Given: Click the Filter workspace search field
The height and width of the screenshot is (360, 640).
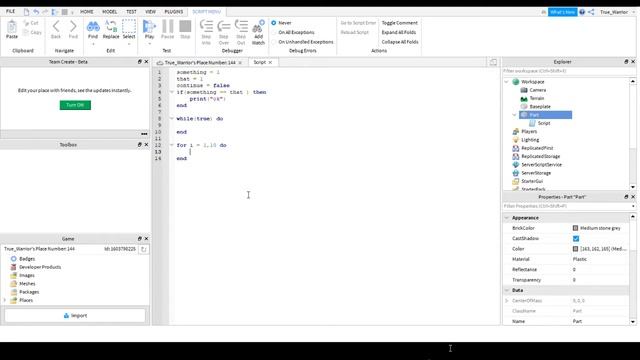Looking at the screenshot, I should click(569, 71).
